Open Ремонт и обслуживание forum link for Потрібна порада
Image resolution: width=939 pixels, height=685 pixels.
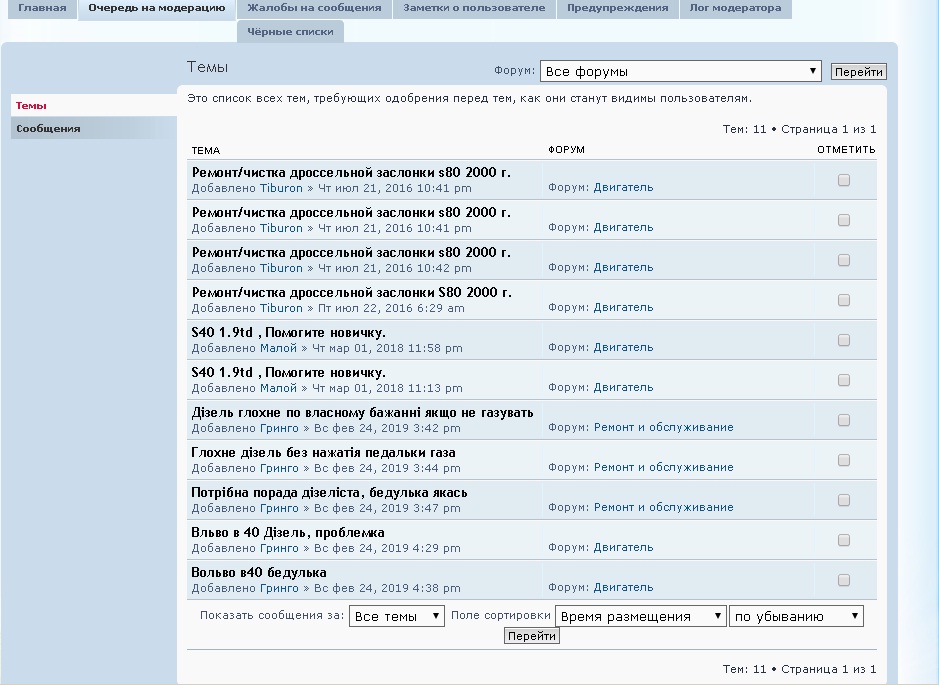click(x=663, y=508)
